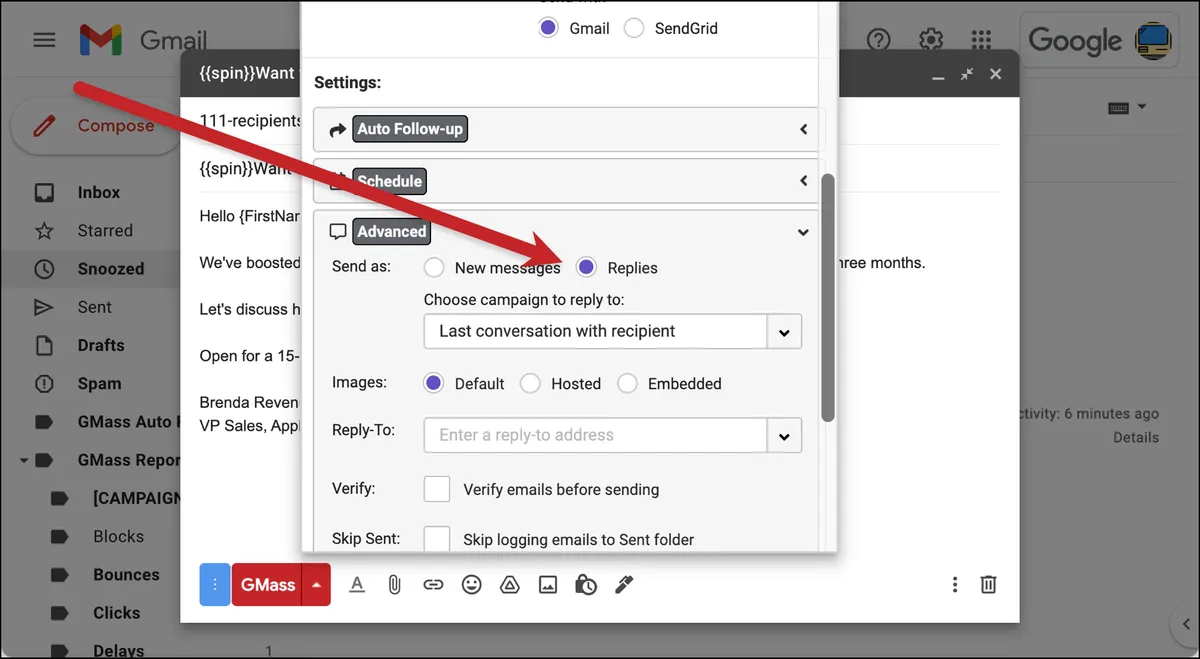Toggle text formatting options icon
Screen dimensions: 1200x659
[x=357, y=585]
